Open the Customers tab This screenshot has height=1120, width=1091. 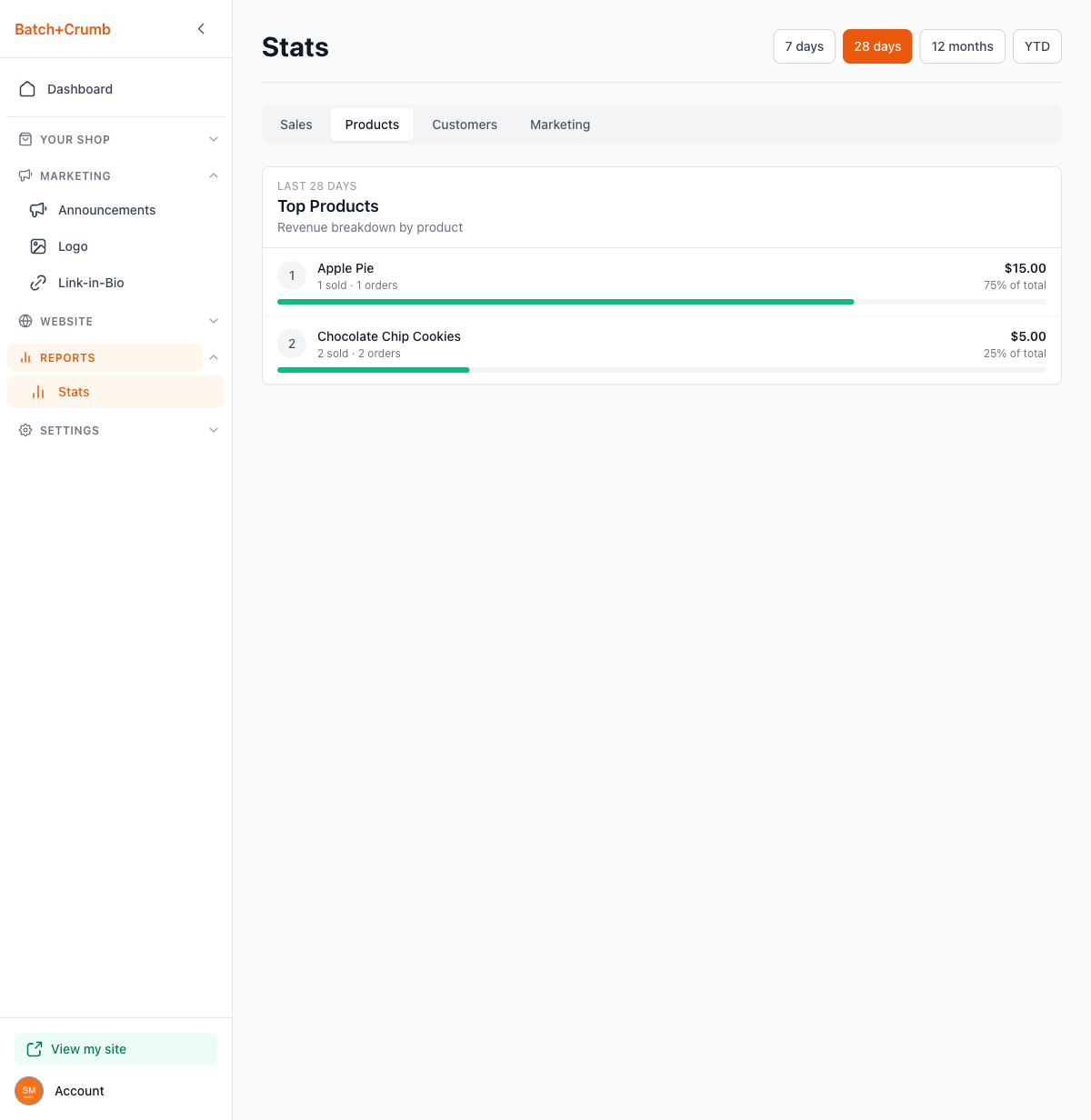(465, 125)
